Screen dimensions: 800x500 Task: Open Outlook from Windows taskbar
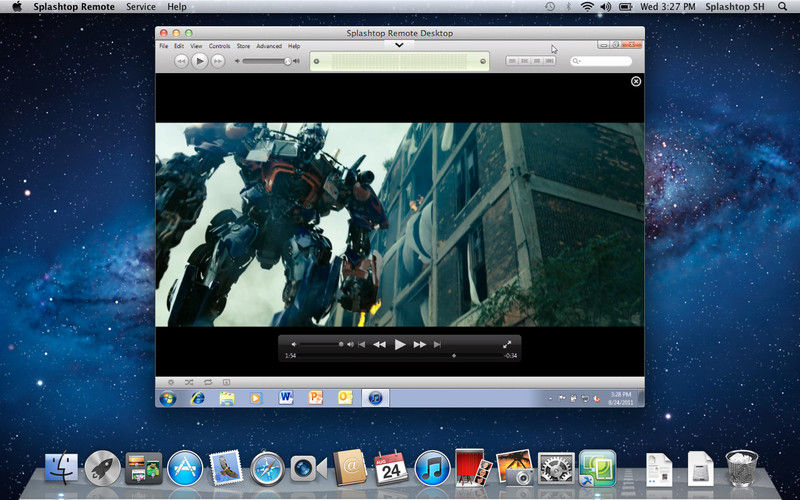click(x=345, y=398)
